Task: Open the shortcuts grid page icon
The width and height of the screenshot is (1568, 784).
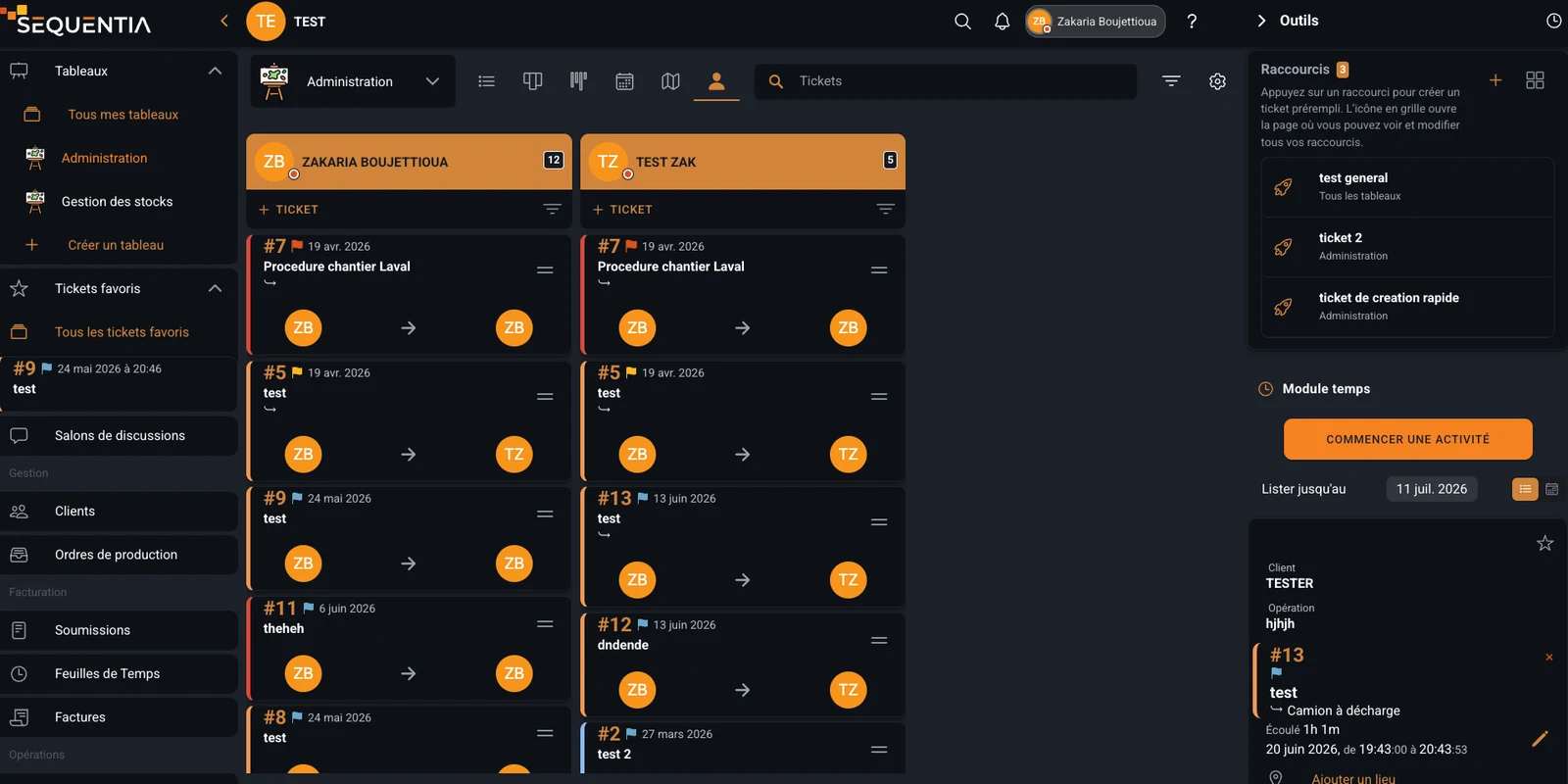Action: pyautogui.click(x=1535, y=80)
